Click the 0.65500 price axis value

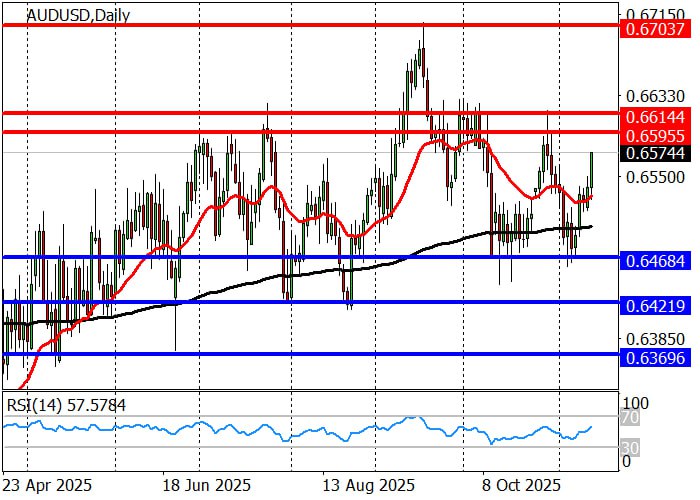(655, 177)
